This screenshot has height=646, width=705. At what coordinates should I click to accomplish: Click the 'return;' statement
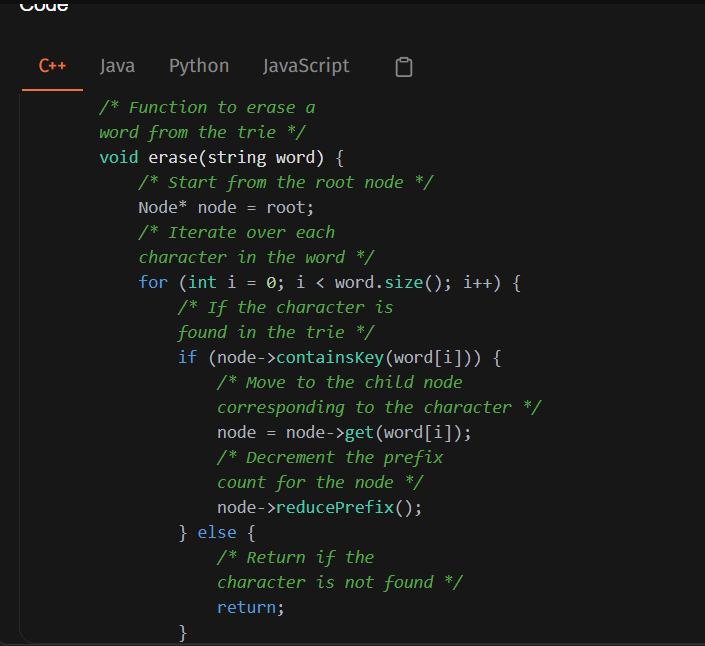pos(250,608)
